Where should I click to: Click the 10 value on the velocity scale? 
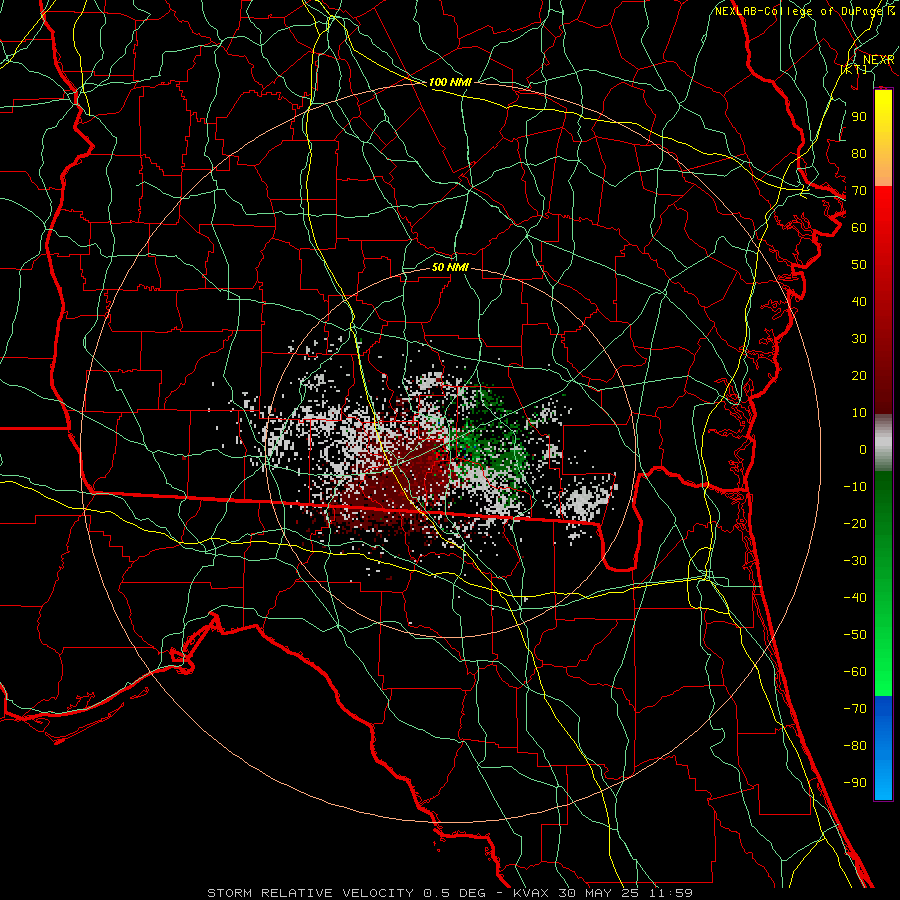coord(859,413)
